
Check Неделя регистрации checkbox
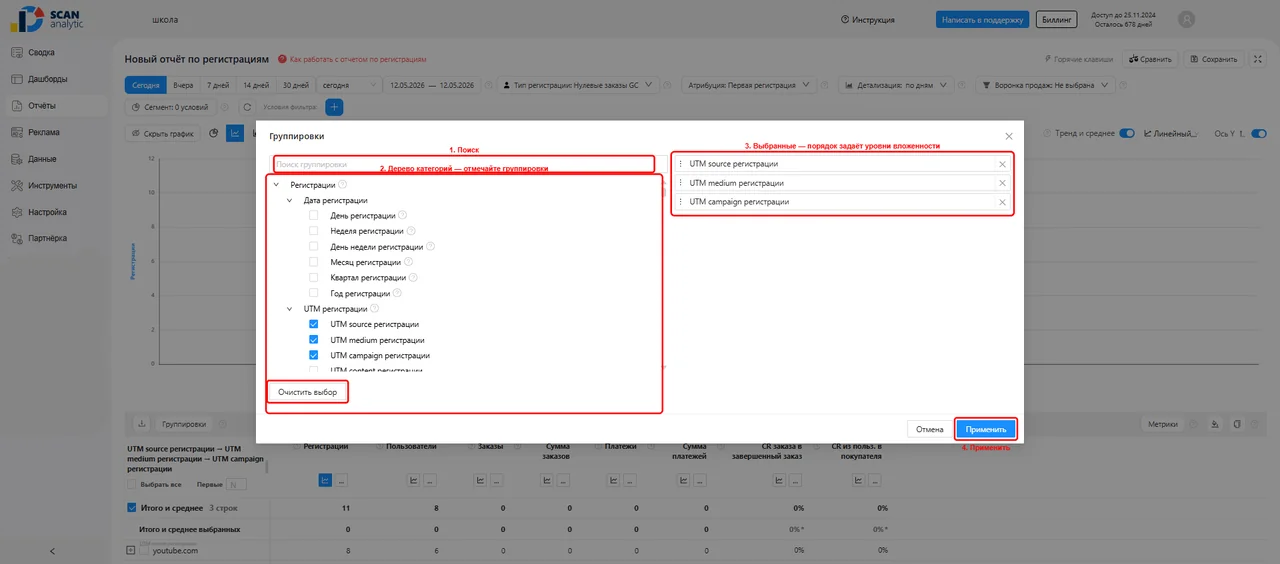pyautogui.click(x=314, y=231)
